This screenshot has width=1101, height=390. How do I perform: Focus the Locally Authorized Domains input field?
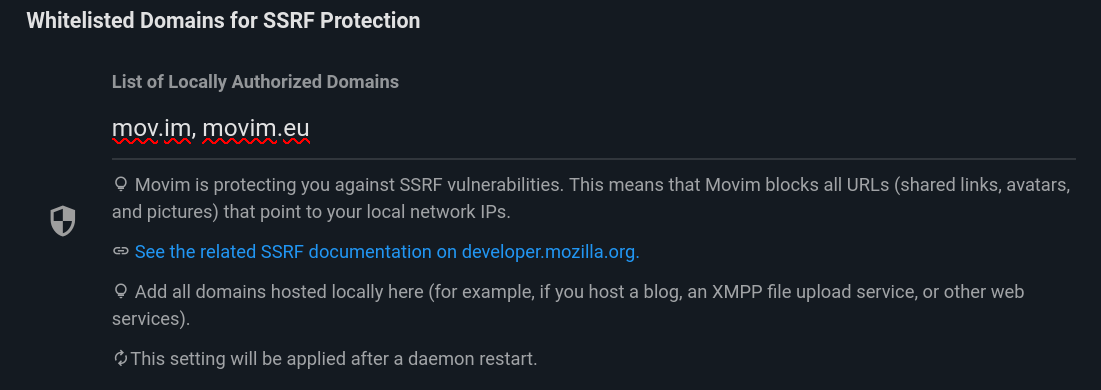click(593, 129)
